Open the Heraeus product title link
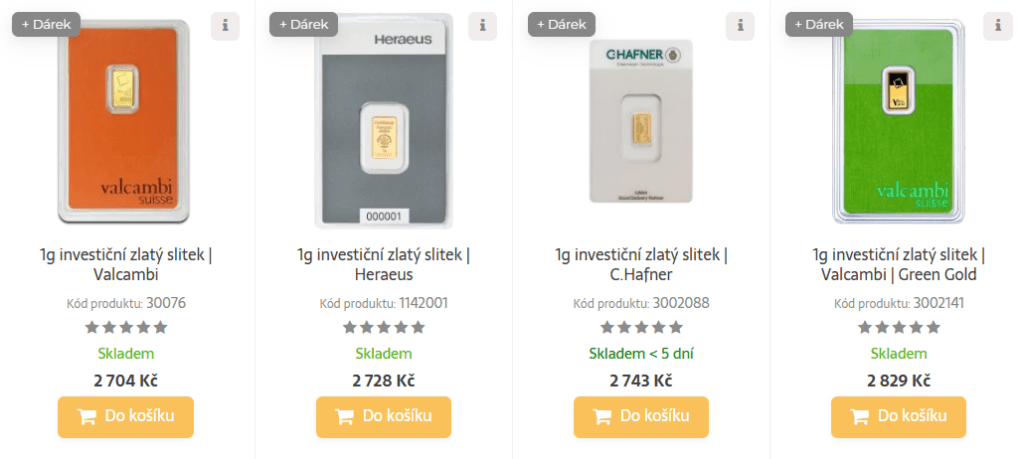The height and width of the screenshot is (459, 1024). tap(383, 264)
